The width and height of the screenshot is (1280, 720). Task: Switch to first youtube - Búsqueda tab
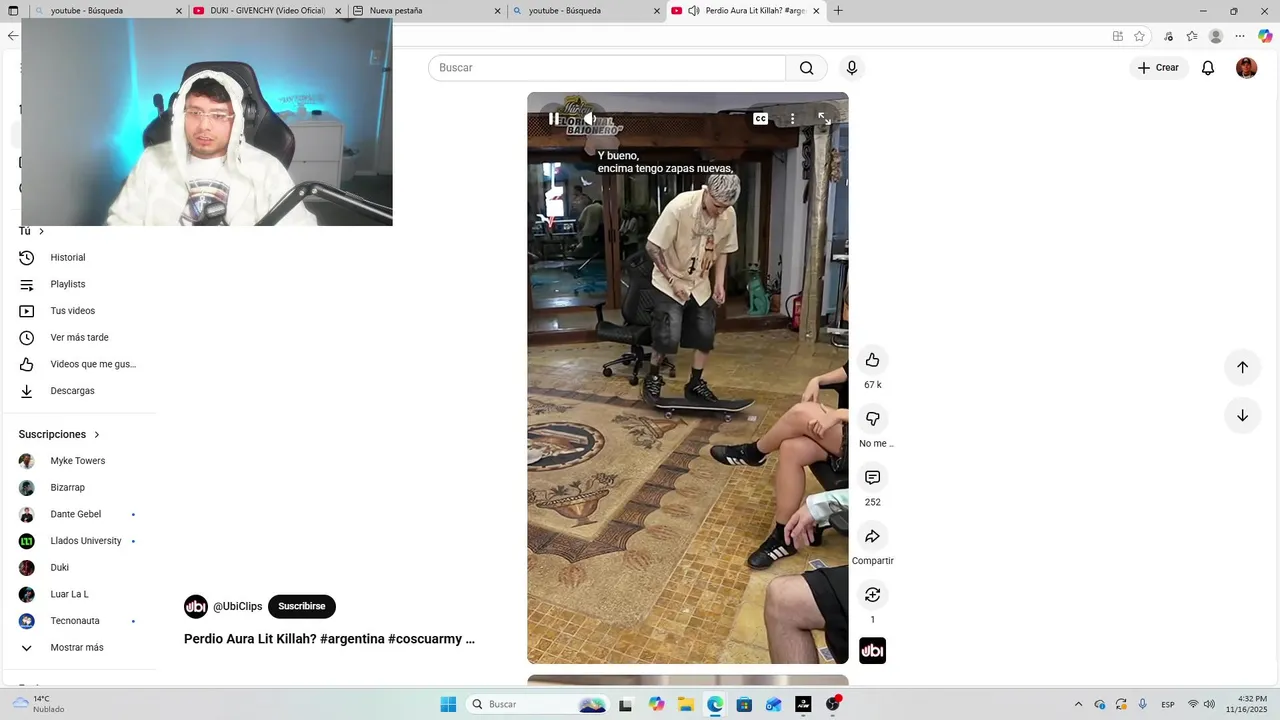(108, 11)
